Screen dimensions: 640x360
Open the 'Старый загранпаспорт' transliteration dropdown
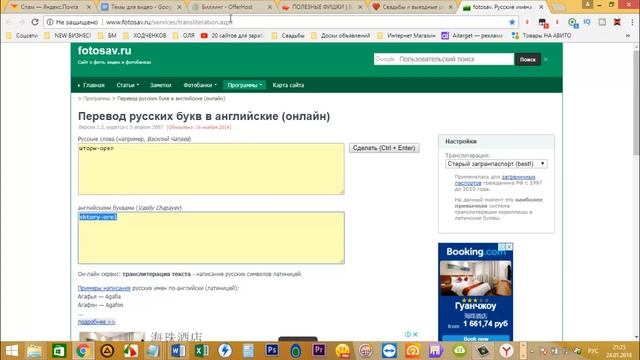[496, 164]
